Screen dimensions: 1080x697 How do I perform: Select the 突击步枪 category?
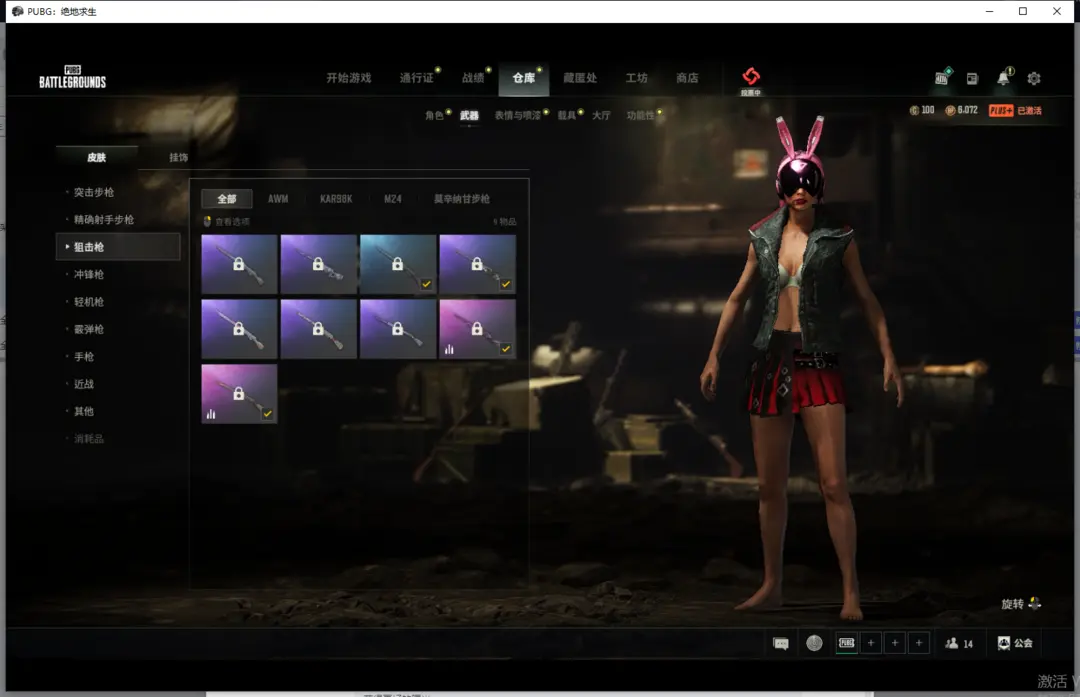(94, 192)
